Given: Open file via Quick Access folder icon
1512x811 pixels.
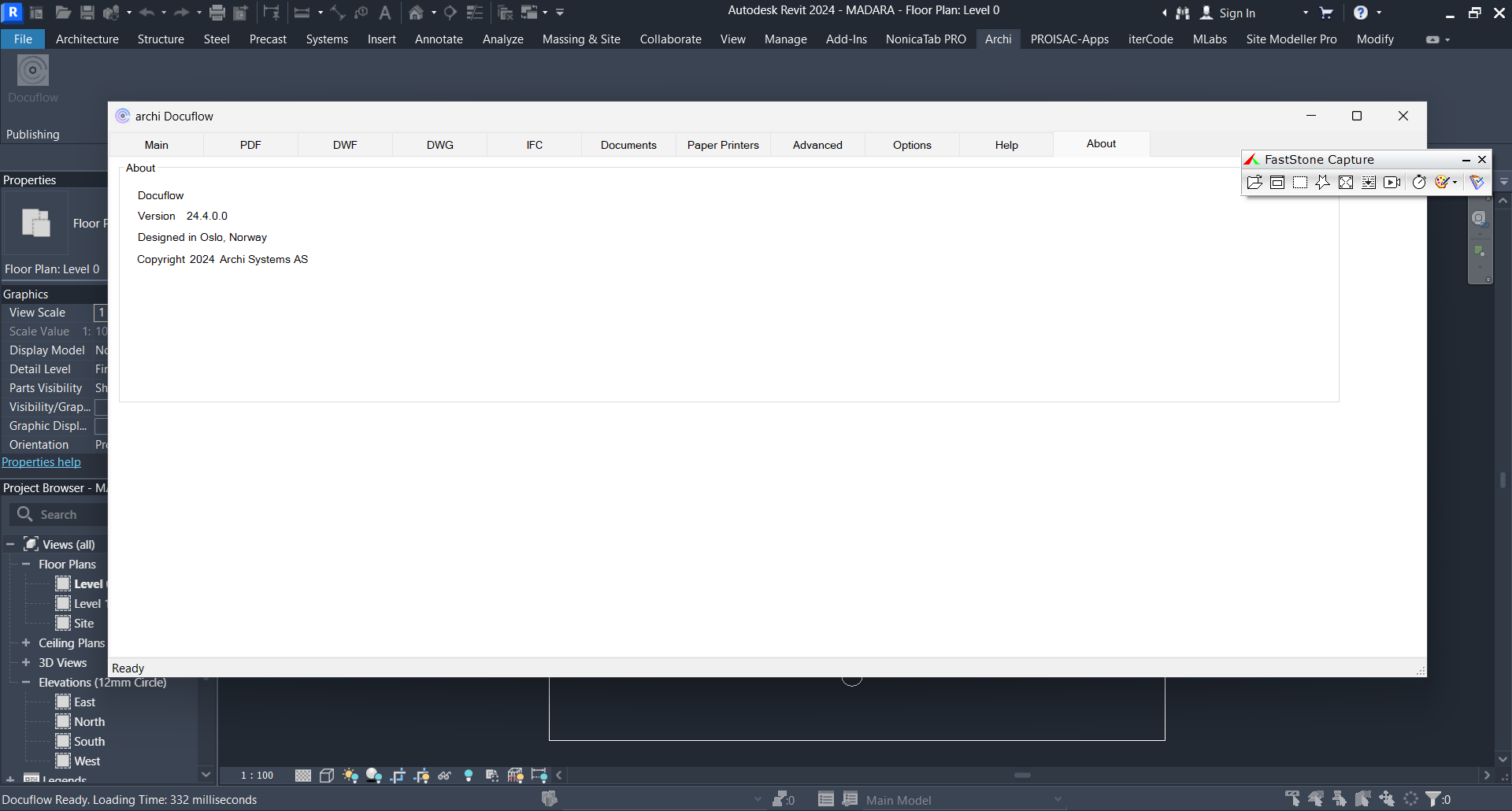Looking at the screenshot, I should (x=63, y=13).
